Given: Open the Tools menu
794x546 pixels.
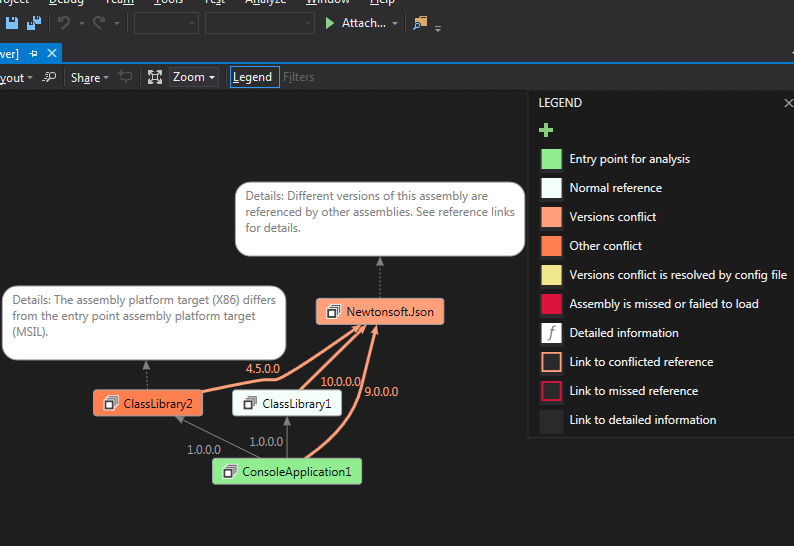Looking at the screenshot, I should coord(168,2).
